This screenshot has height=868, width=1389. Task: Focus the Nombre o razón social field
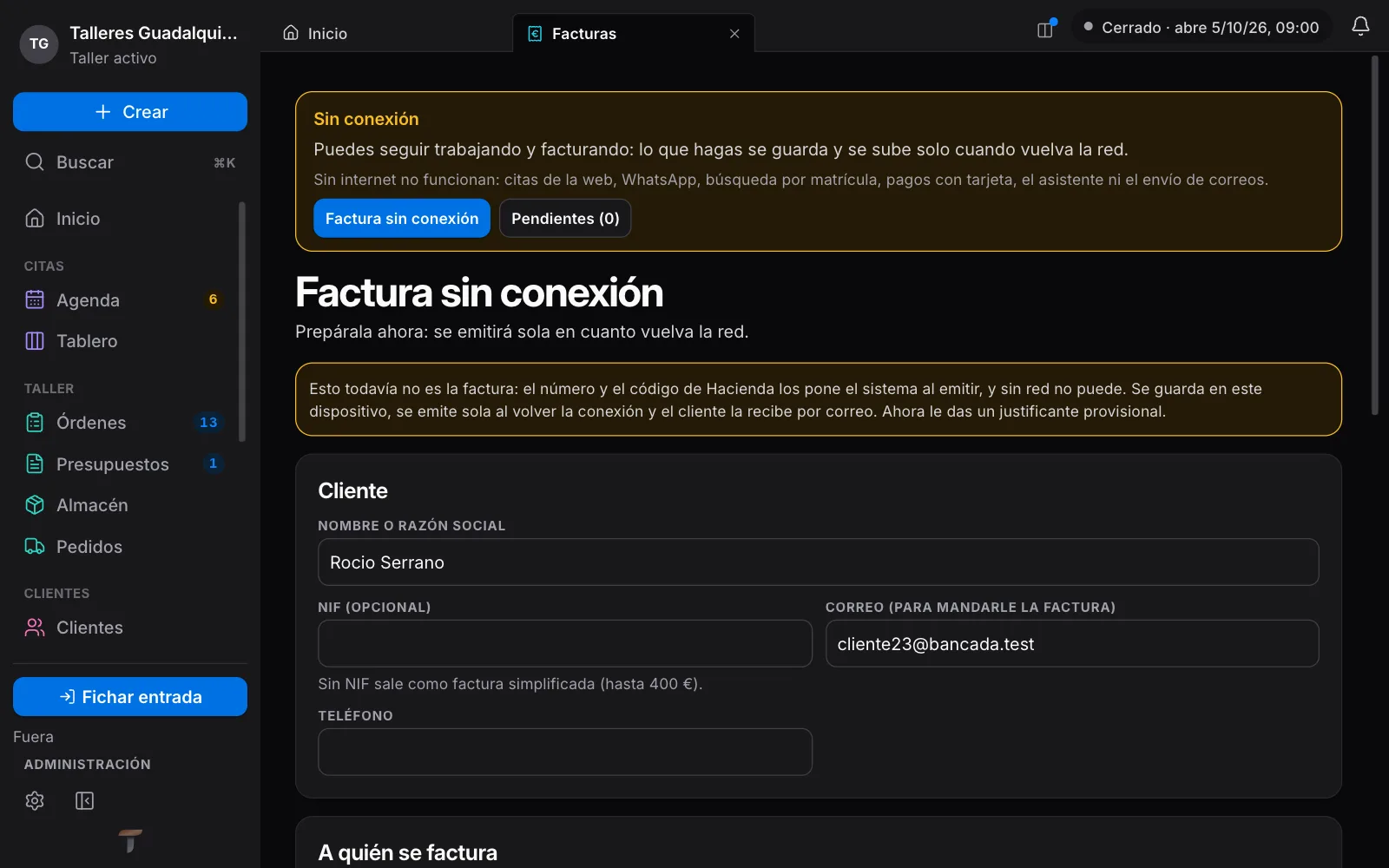pyautogui.click(x=819, y=562)
